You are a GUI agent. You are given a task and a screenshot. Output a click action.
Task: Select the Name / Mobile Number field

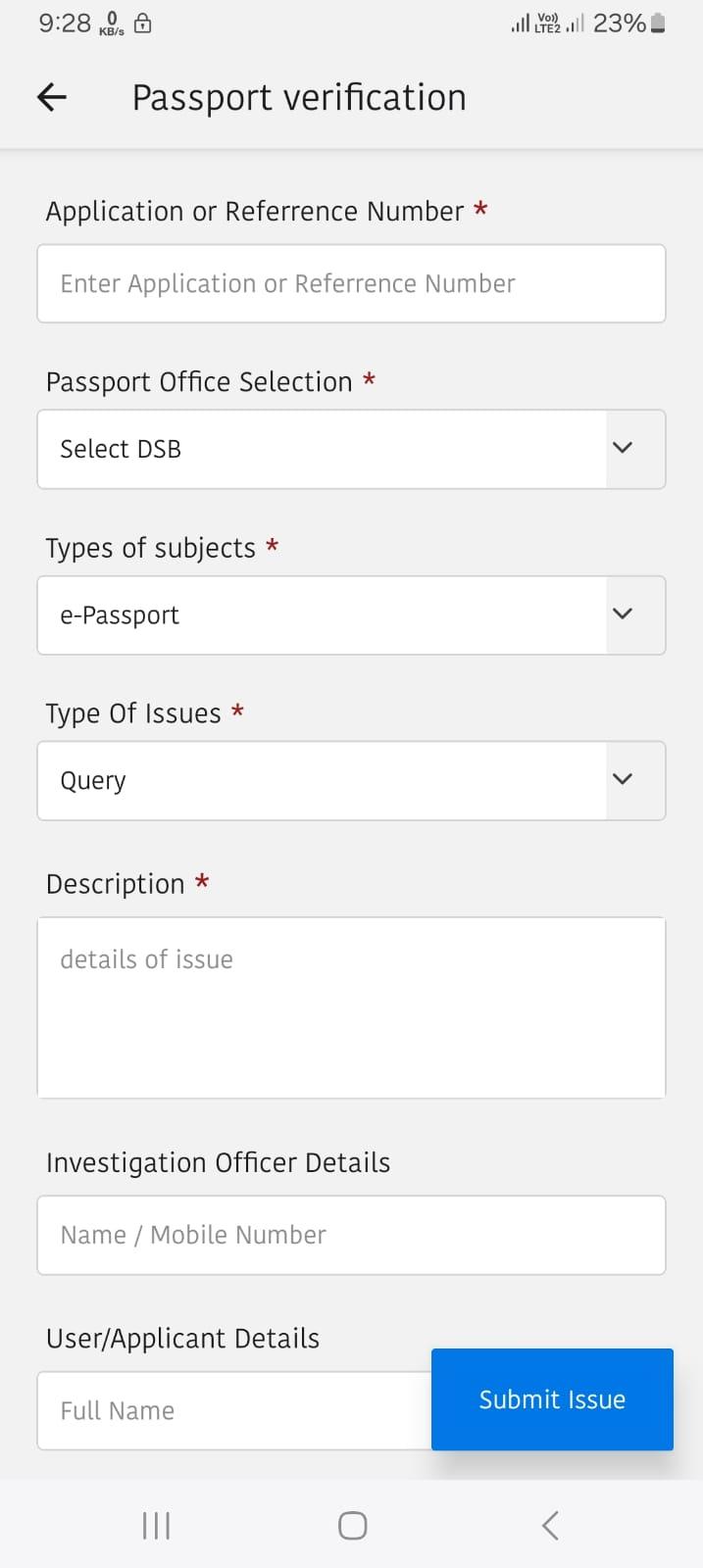pos(351,1235)
